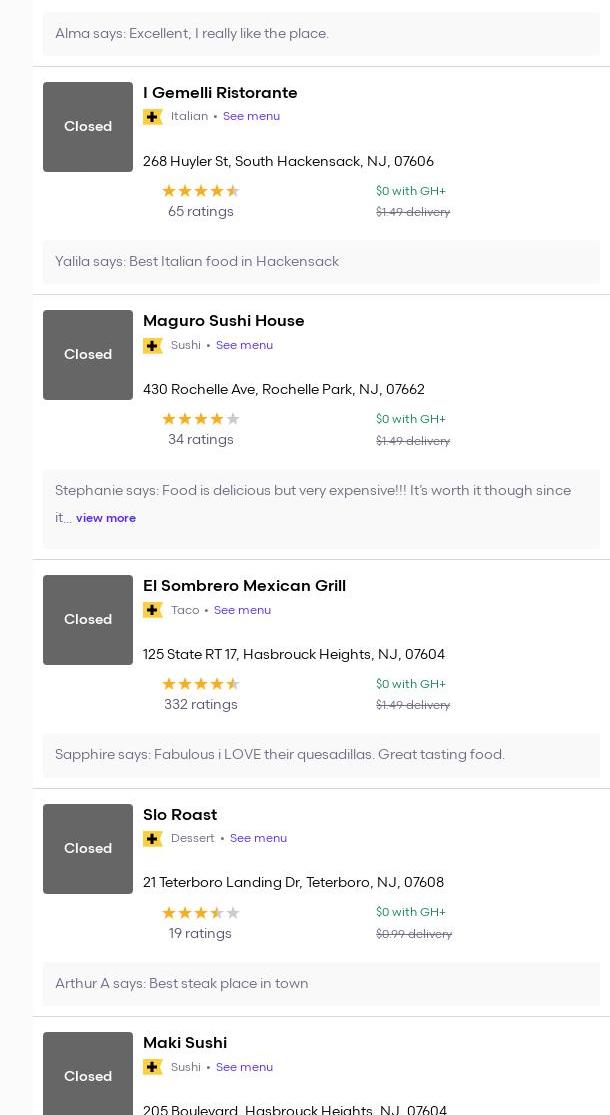This screenshot has height=1115, width=610.
Task: Open See menu link for Maguro Sushi House
Action: 244,345
